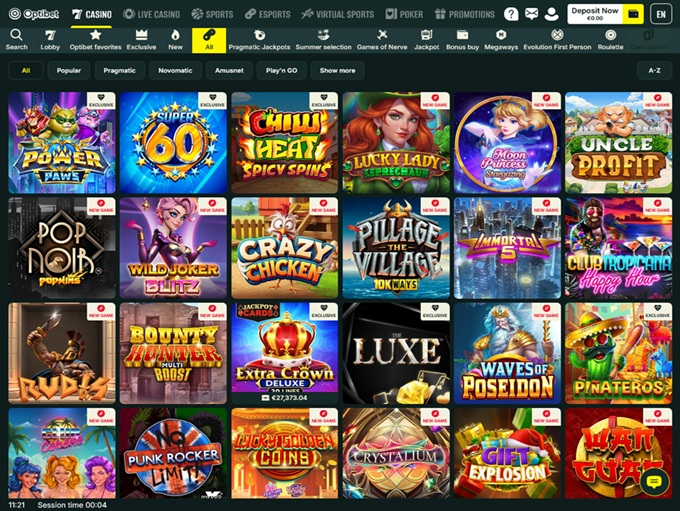This screenshot has height=511, width=680.
Task: Toggle the Play'n GO provider filter
Action: point(280,71)
